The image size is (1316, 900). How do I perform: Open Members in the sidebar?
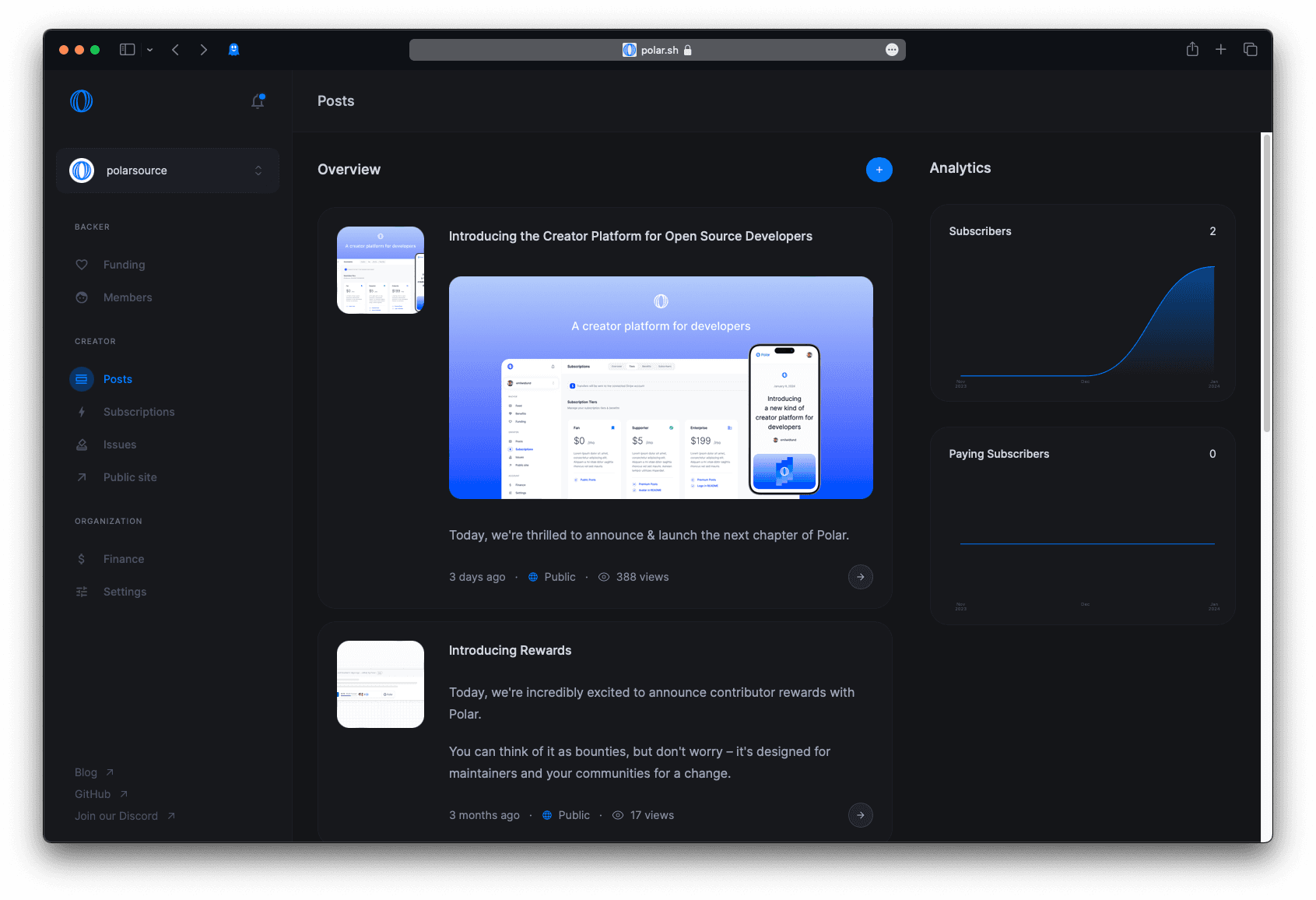(x=128, y=297)
